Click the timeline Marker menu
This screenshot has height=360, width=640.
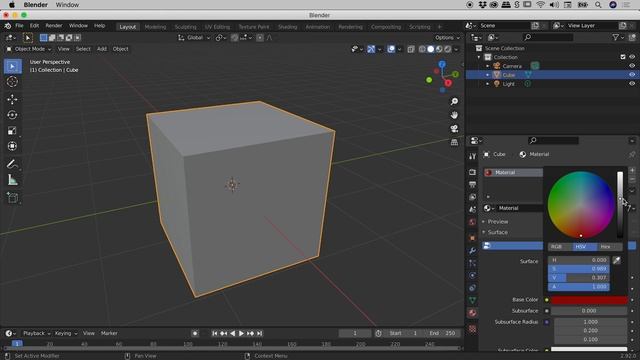[x=109, y=333]
